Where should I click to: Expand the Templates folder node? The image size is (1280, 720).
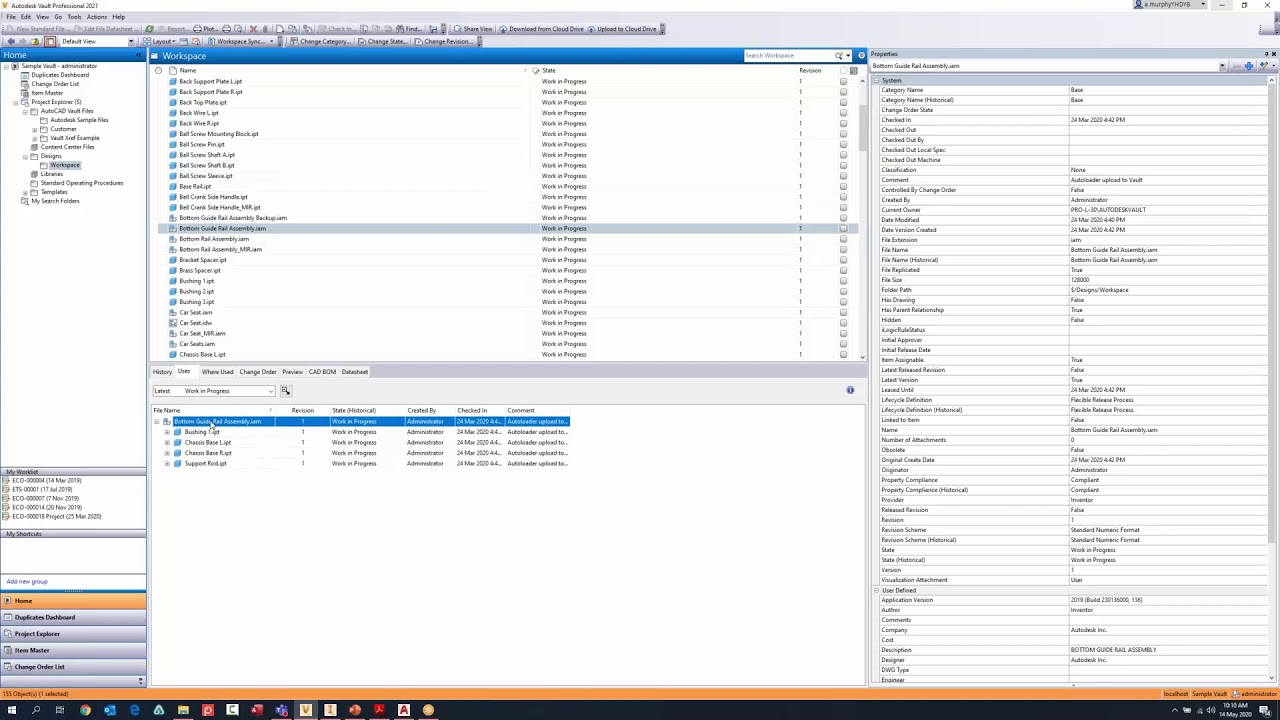pyautogui.click(x=25, y=192)
